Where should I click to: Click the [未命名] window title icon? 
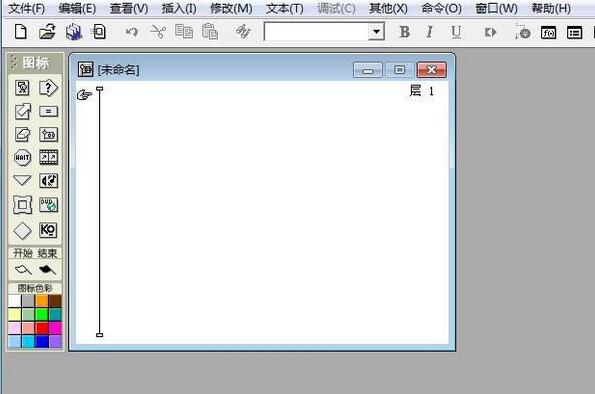[x=85, y=69]
